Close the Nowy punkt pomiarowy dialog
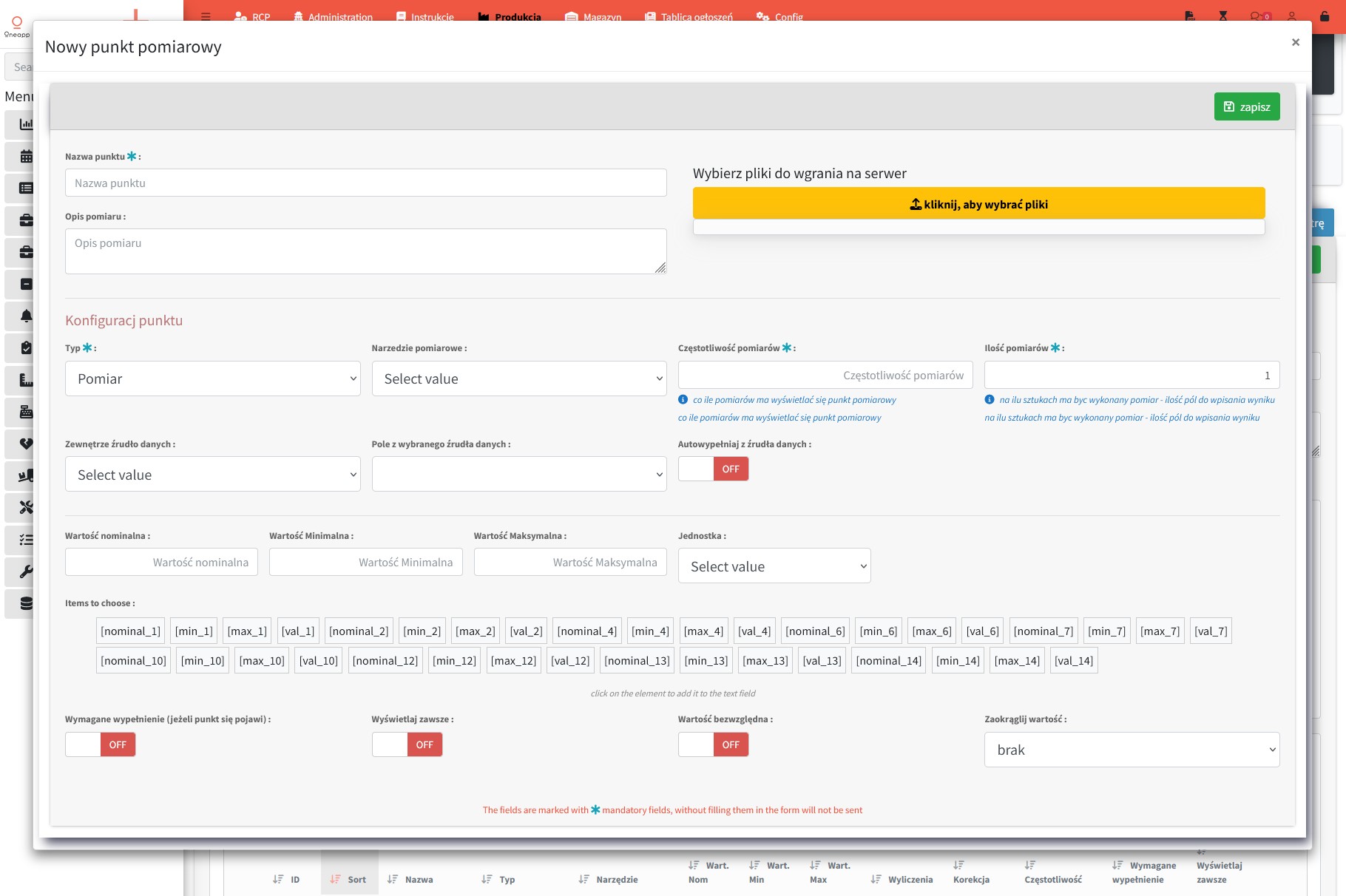1346x896 pixels. click(1296, 42)
